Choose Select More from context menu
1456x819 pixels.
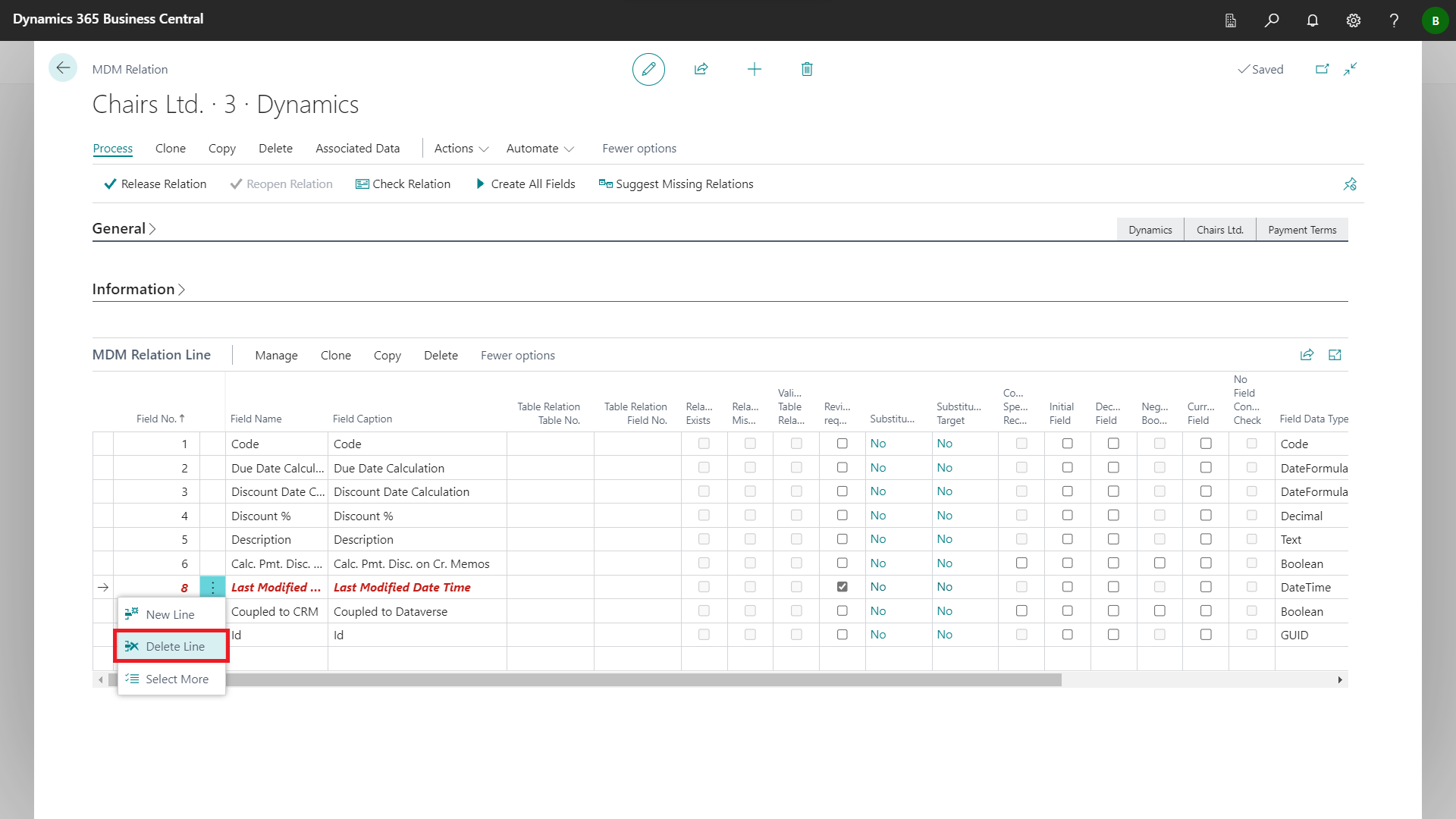tap(171, 679)
